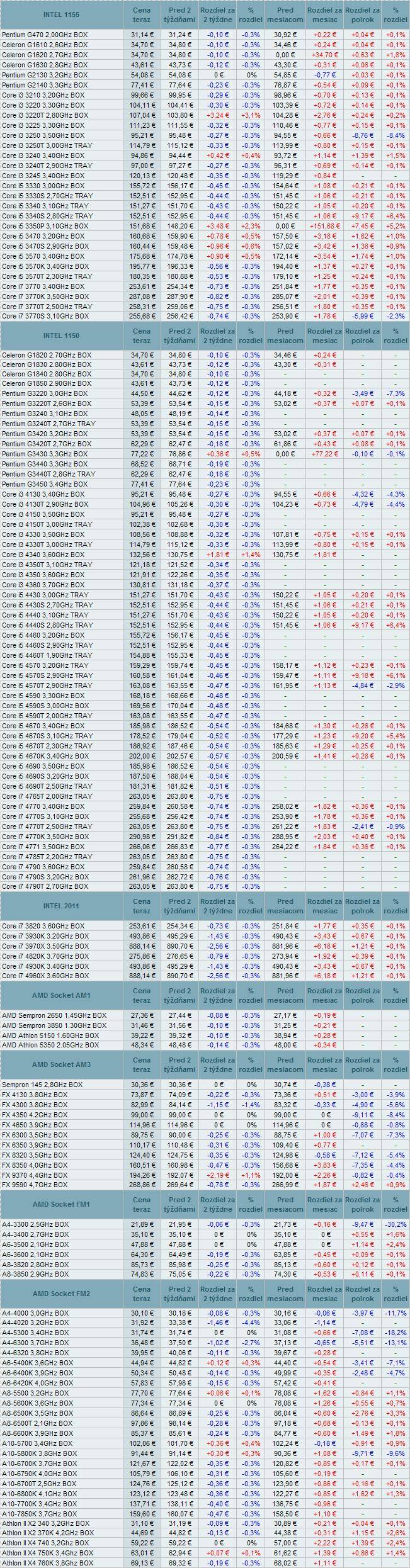Select the Core i5 3570K 3,40GHz BOX name

coord(45,266)
